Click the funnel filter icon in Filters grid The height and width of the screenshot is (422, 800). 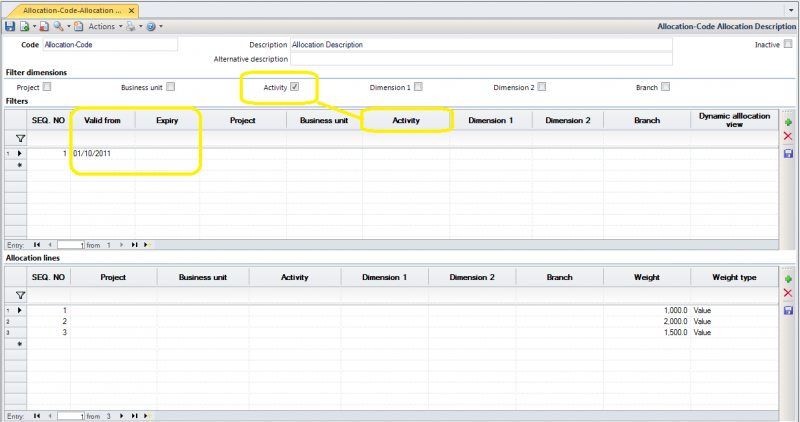point(20,138)
